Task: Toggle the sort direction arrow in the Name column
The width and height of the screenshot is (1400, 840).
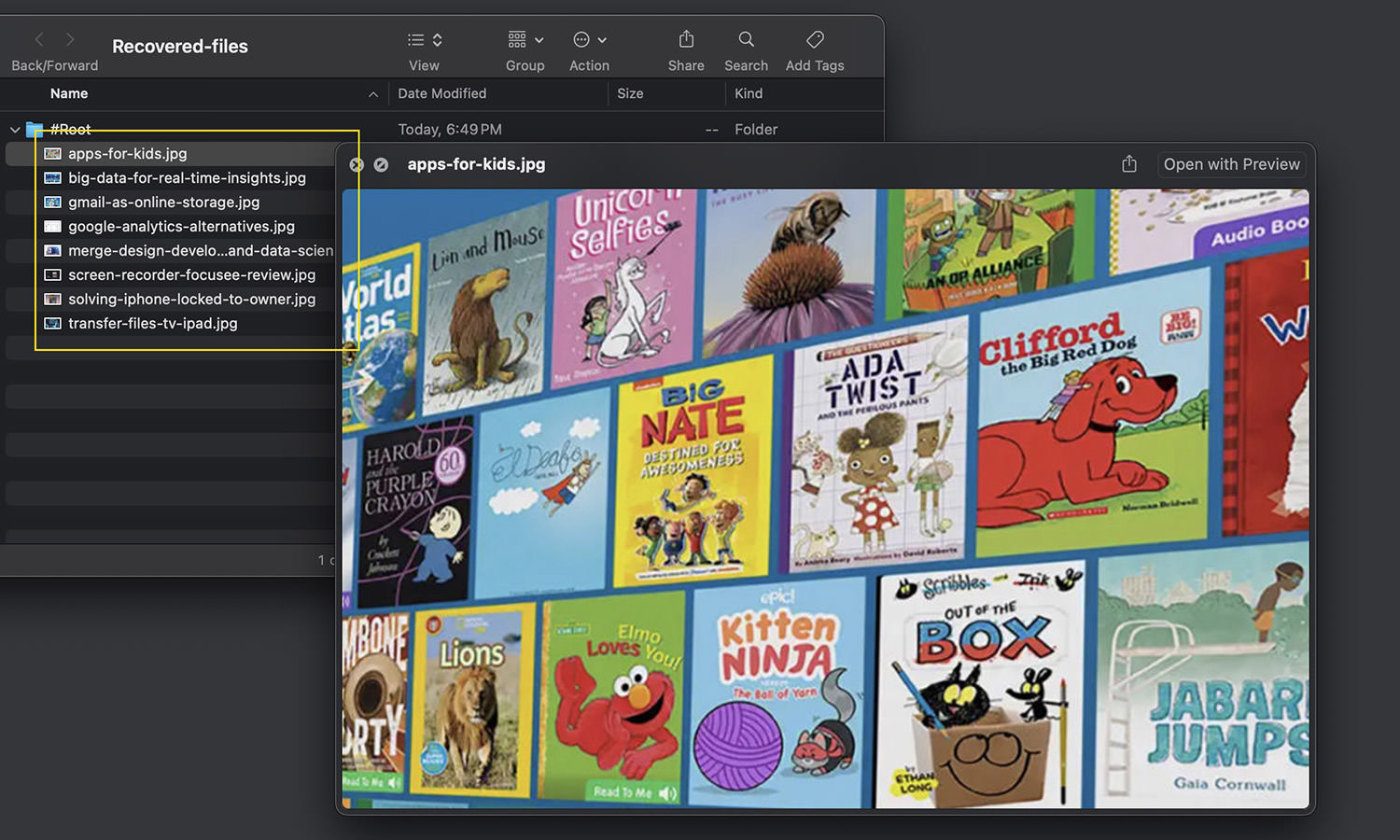Action: click(x=373, y=94)
